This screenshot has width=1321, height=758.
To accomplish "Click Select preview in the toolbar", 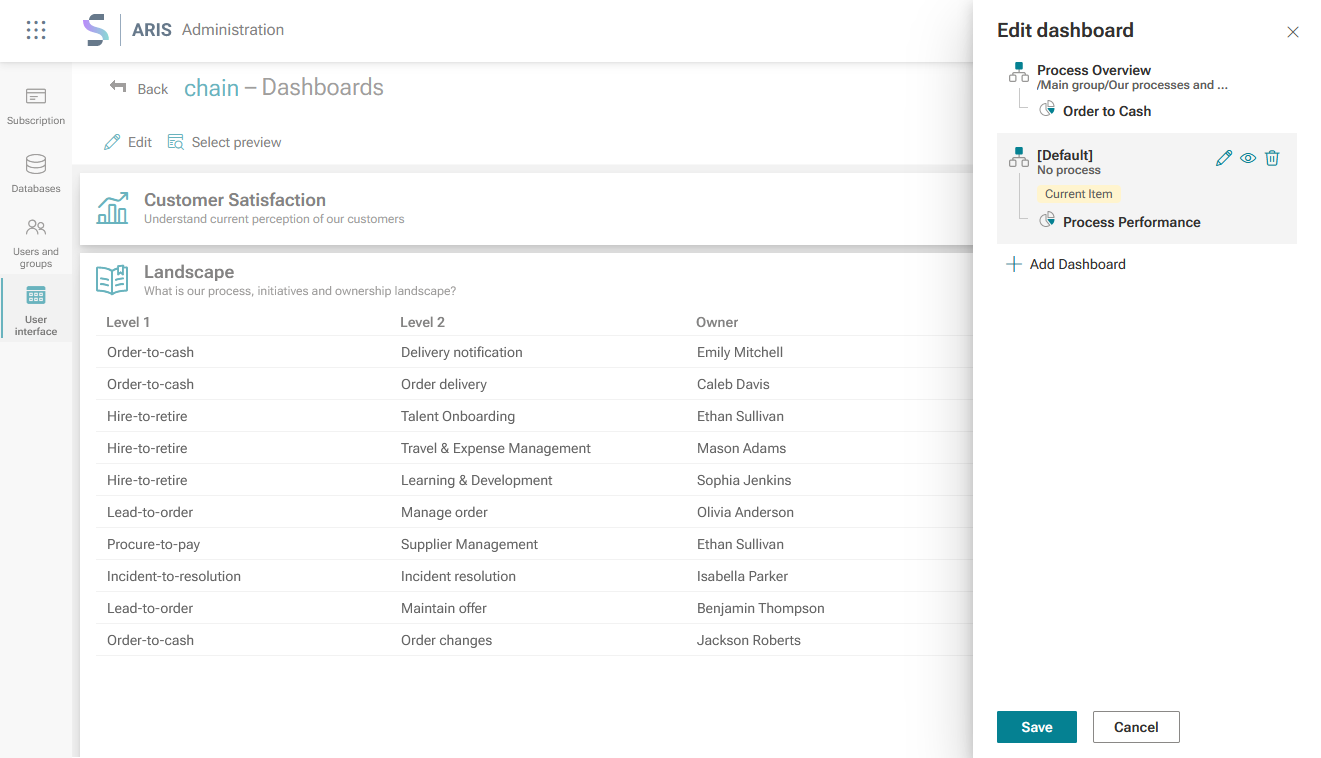I will pyautogui.click(x=224, y=142).
